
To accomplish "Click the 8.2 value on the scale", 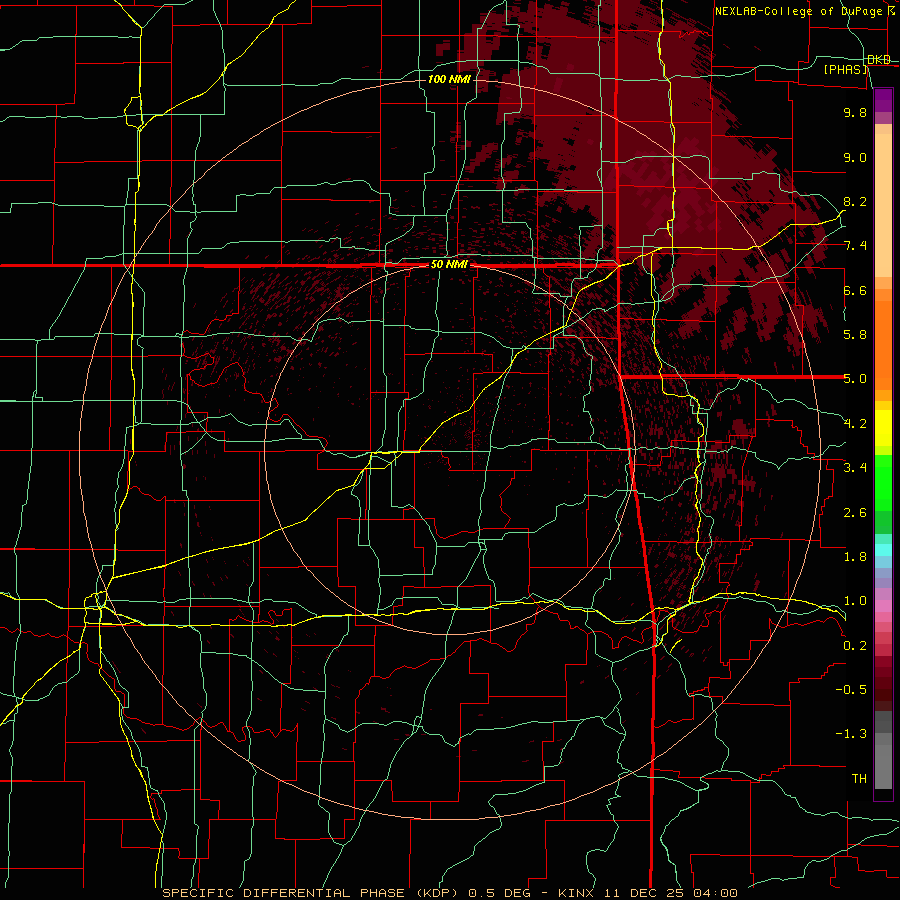I will click(855, 201).
